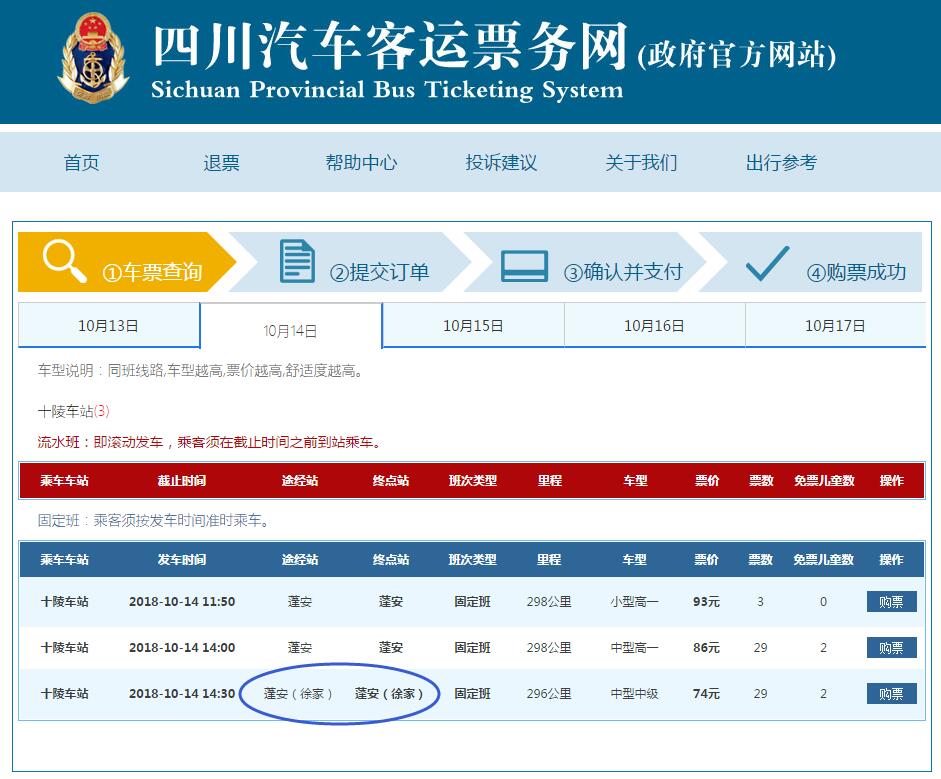Purchase the 74元 ticket at 14:30
The height and width of the screenshot is (779, 941).
tap(891, 694)
